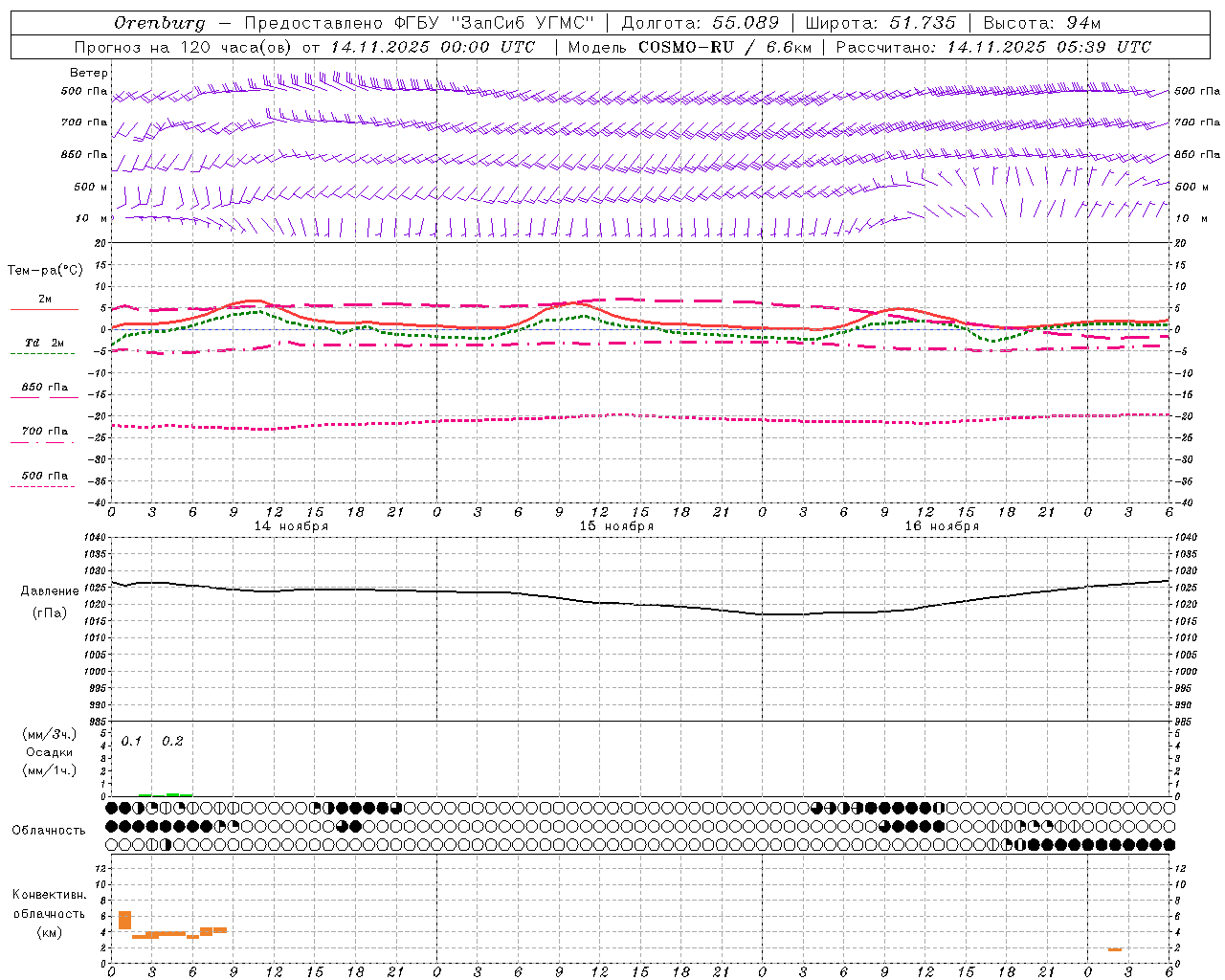Click the "Ветер" wind panel label
The height and width of the screenshot is (980, 1225).
[x=89, y=73]
